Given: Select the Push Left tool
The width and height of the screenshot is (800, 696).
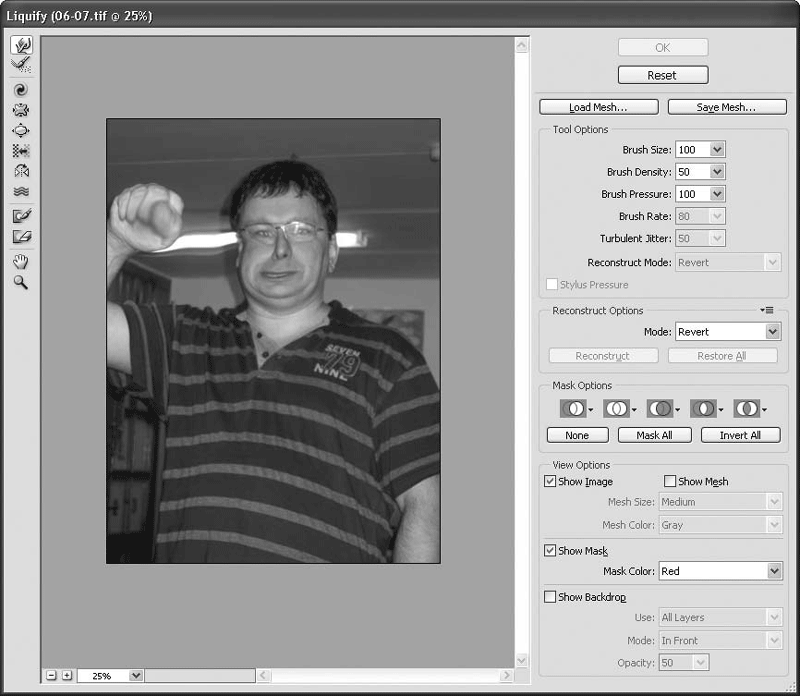Looking at the screenshot, I should tap(21, 151).
